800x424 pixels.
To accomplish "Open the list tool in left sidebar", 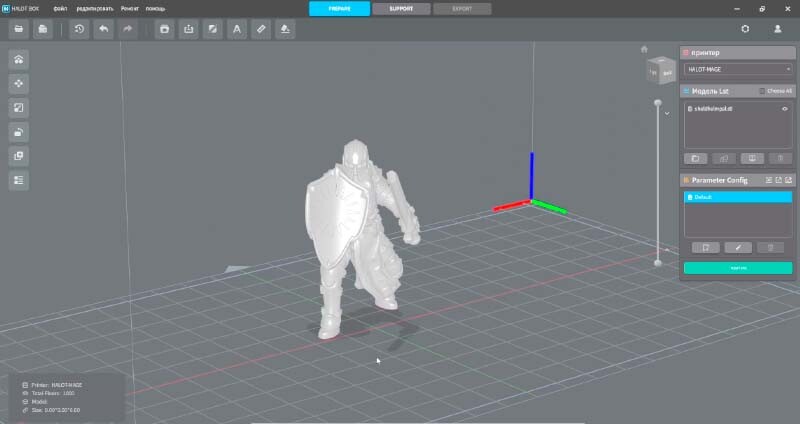I will pos(19,180).
